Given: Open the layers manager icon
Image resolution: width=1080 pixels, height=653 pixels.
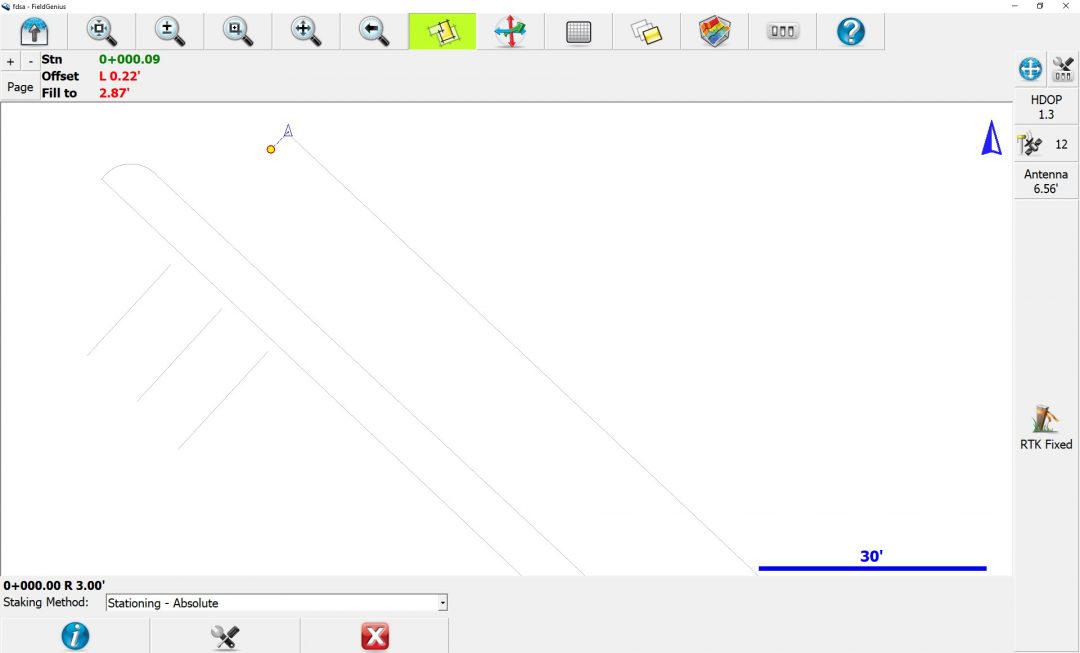Looking at the screenshot, I should [646, 32].
